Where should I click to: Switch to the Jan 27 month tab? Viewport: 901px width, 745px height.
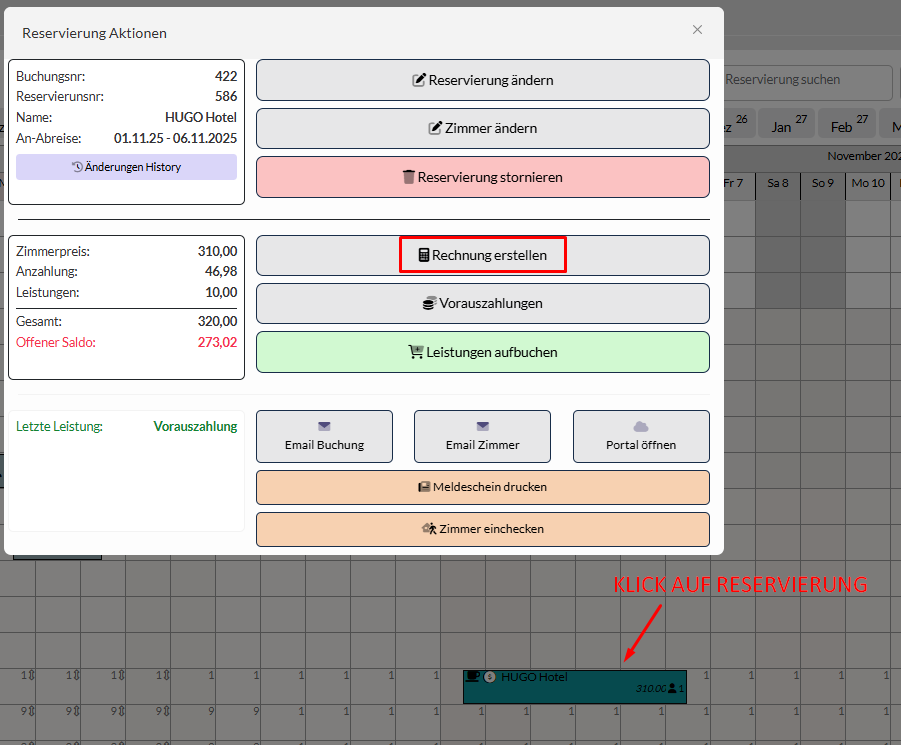(787, 125)
